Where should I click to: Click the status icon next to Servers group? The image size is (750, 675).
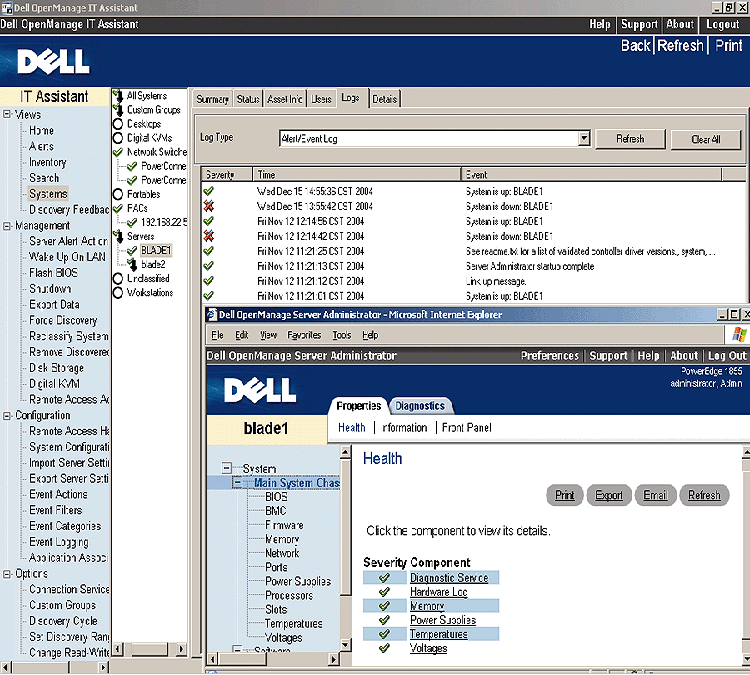118,236
